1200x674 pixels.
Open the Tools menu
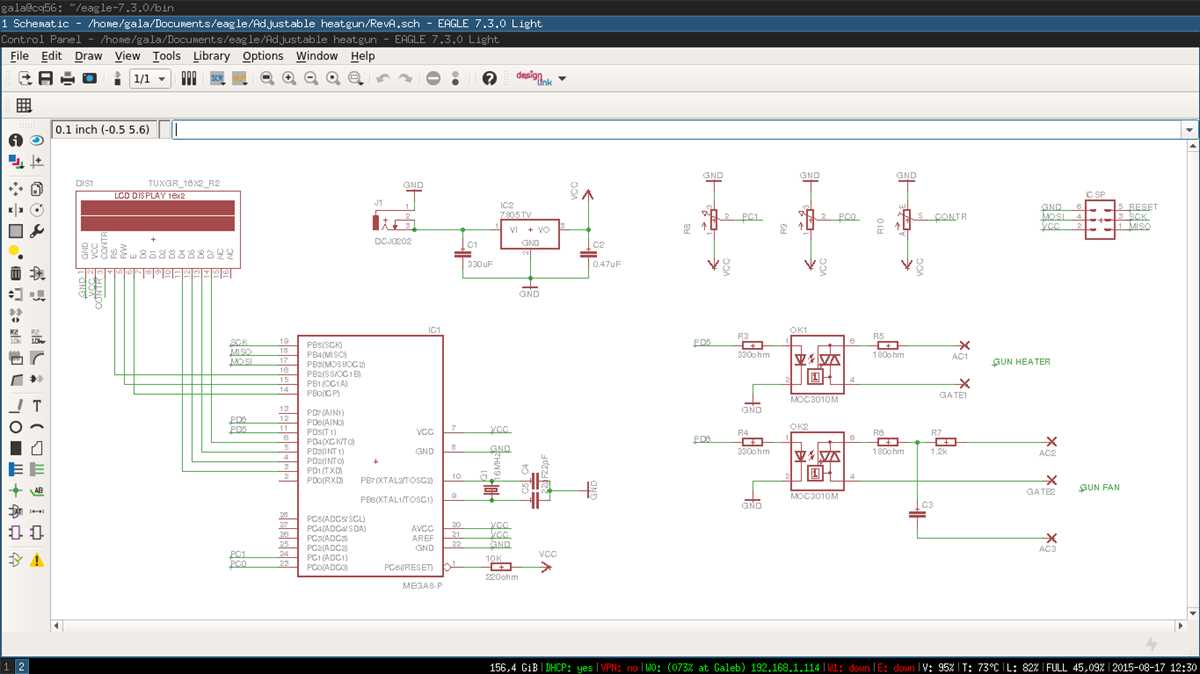(x=166, y=56)
